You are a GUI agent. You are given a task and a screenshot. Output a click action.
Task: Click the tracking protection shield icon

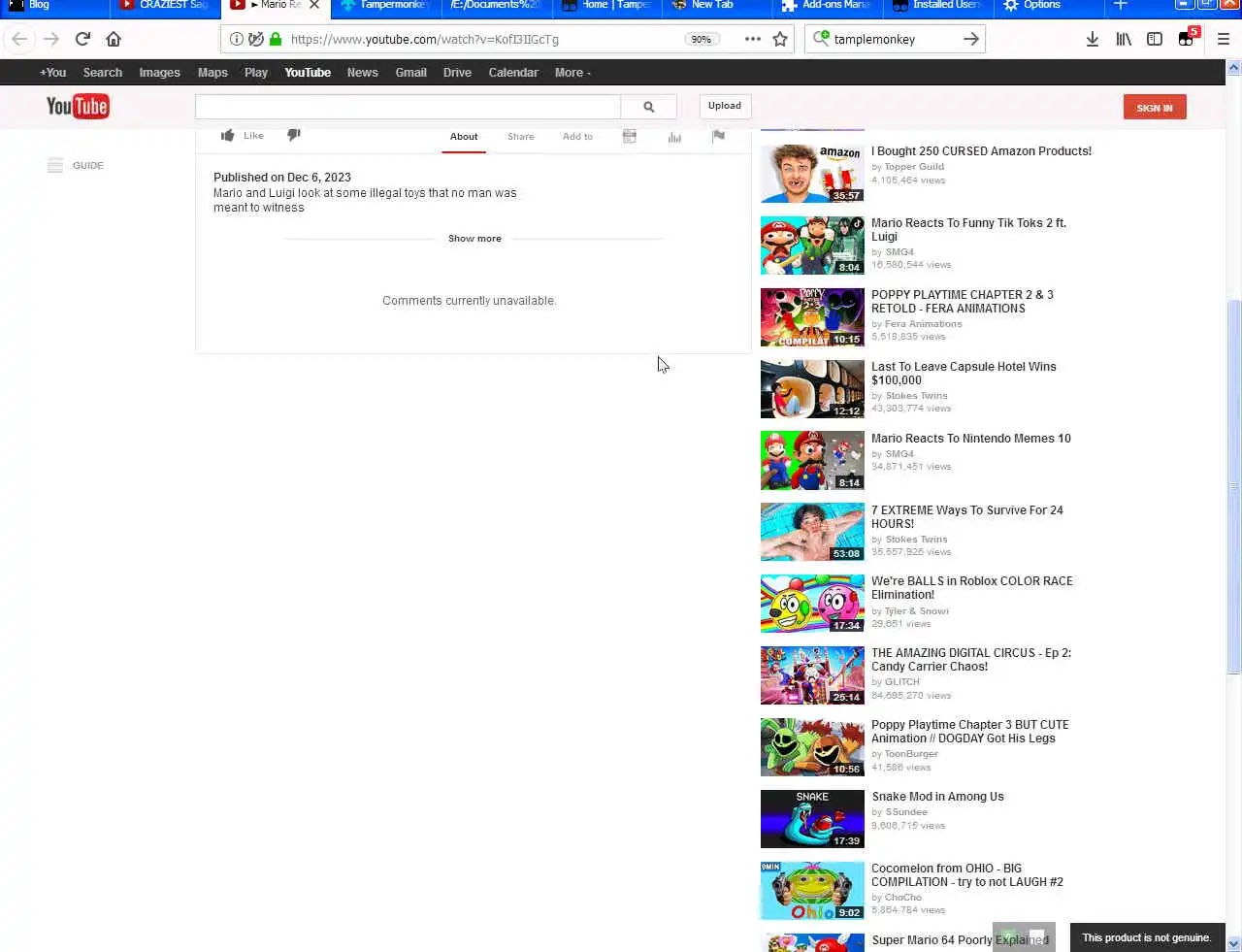click(x=256, y=39)
